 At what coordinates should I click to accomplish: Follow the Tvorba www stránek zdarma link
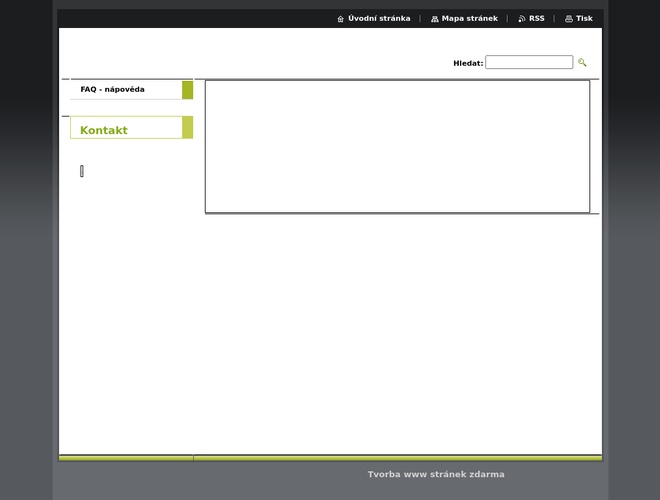pos(436,474)
